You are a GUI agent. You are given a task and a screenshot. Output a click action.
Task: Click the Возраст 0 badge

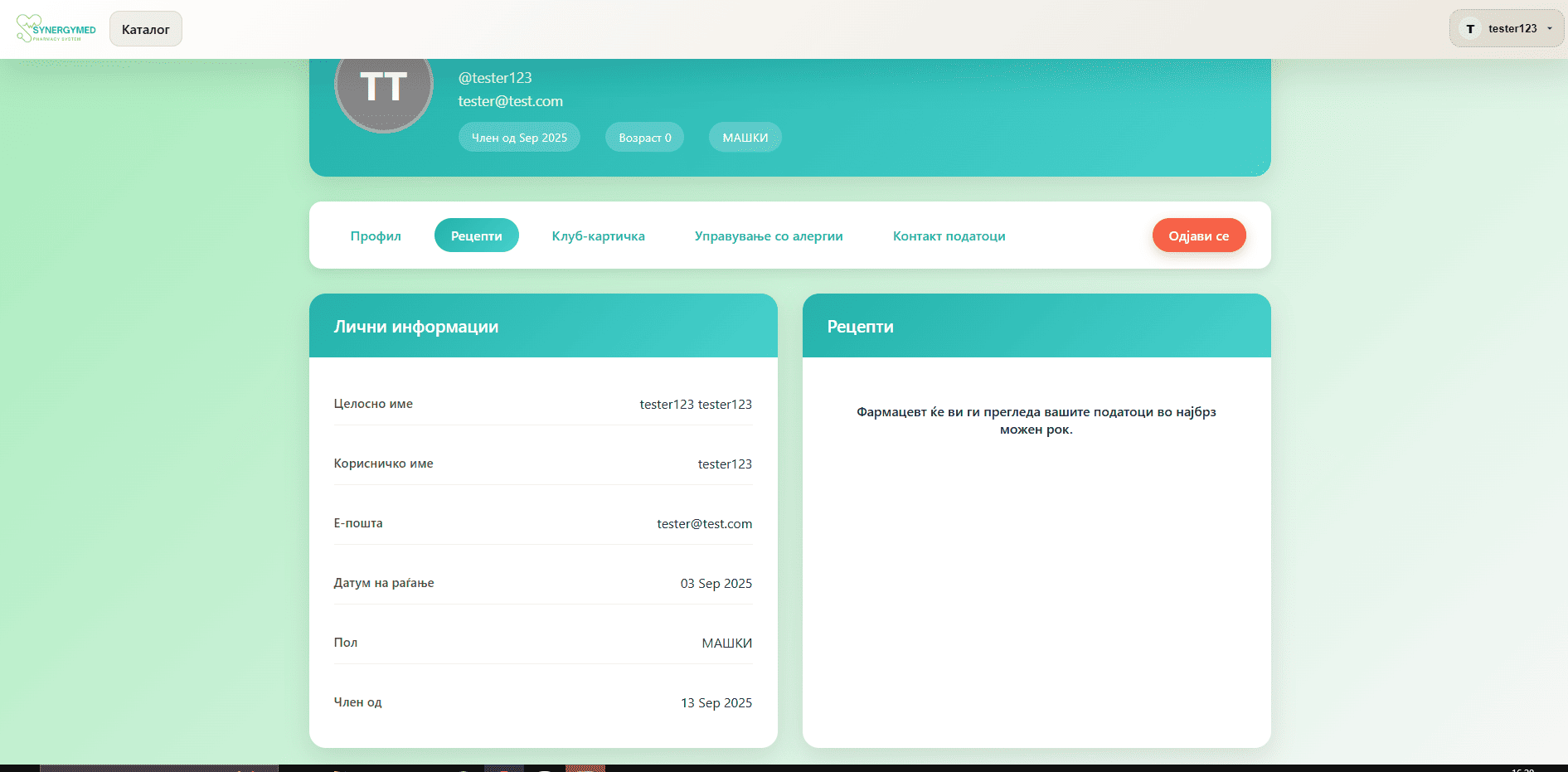click(x=644, y=138)
